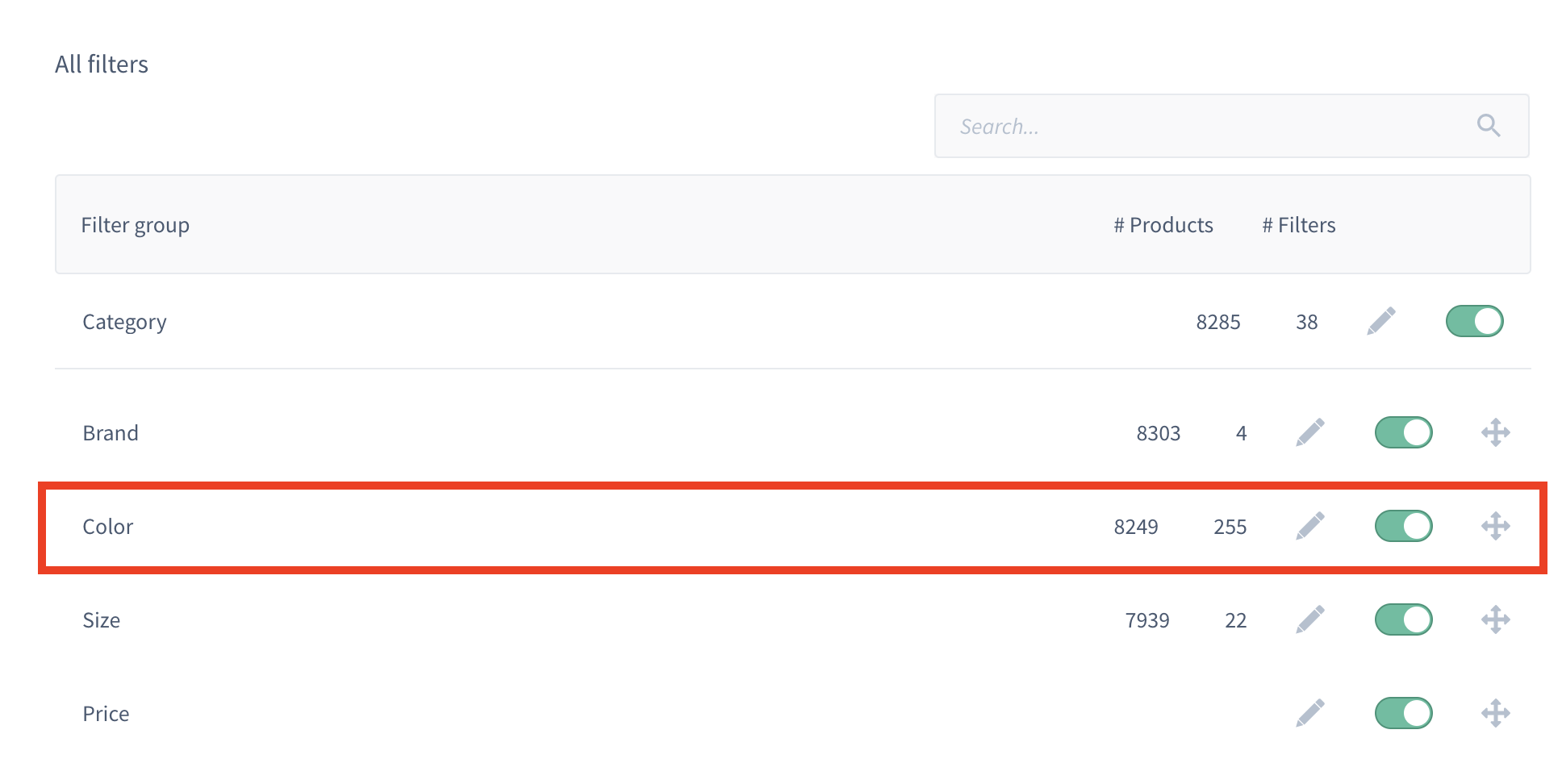1562x784 pixels.
Task: Turn off the Size filter toggle
Action: click(1403, 619)
